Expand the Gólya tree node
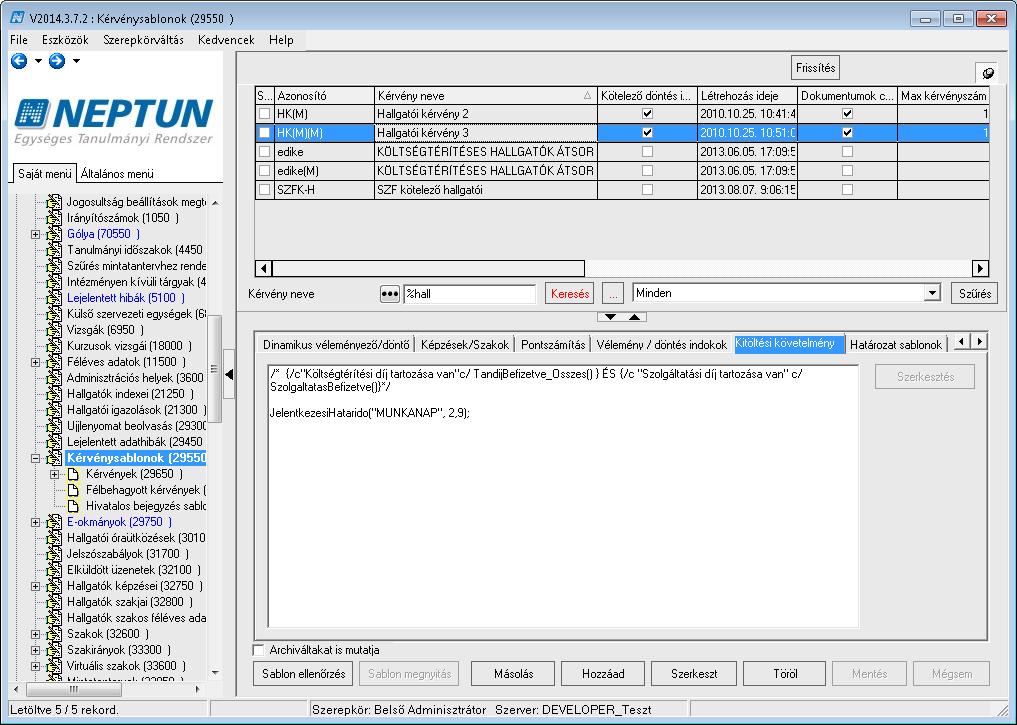1017x725 pixels. (x=36, y=234)
